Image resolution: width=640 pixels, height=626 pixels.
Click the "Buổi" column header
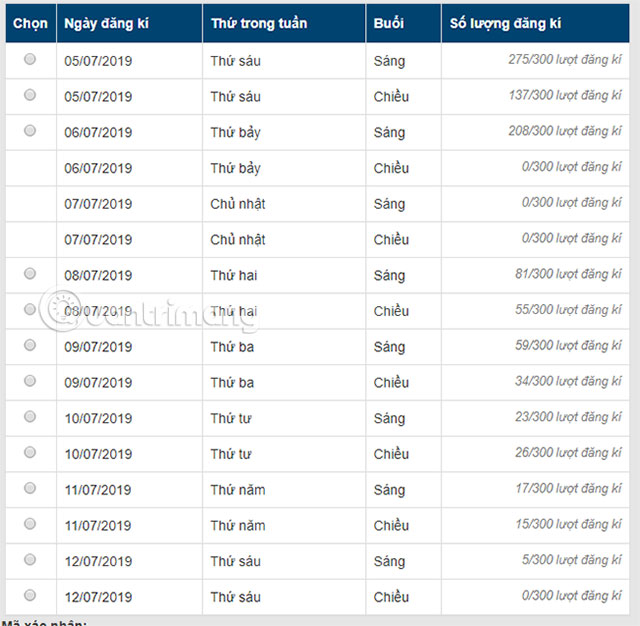coord(389,24)
